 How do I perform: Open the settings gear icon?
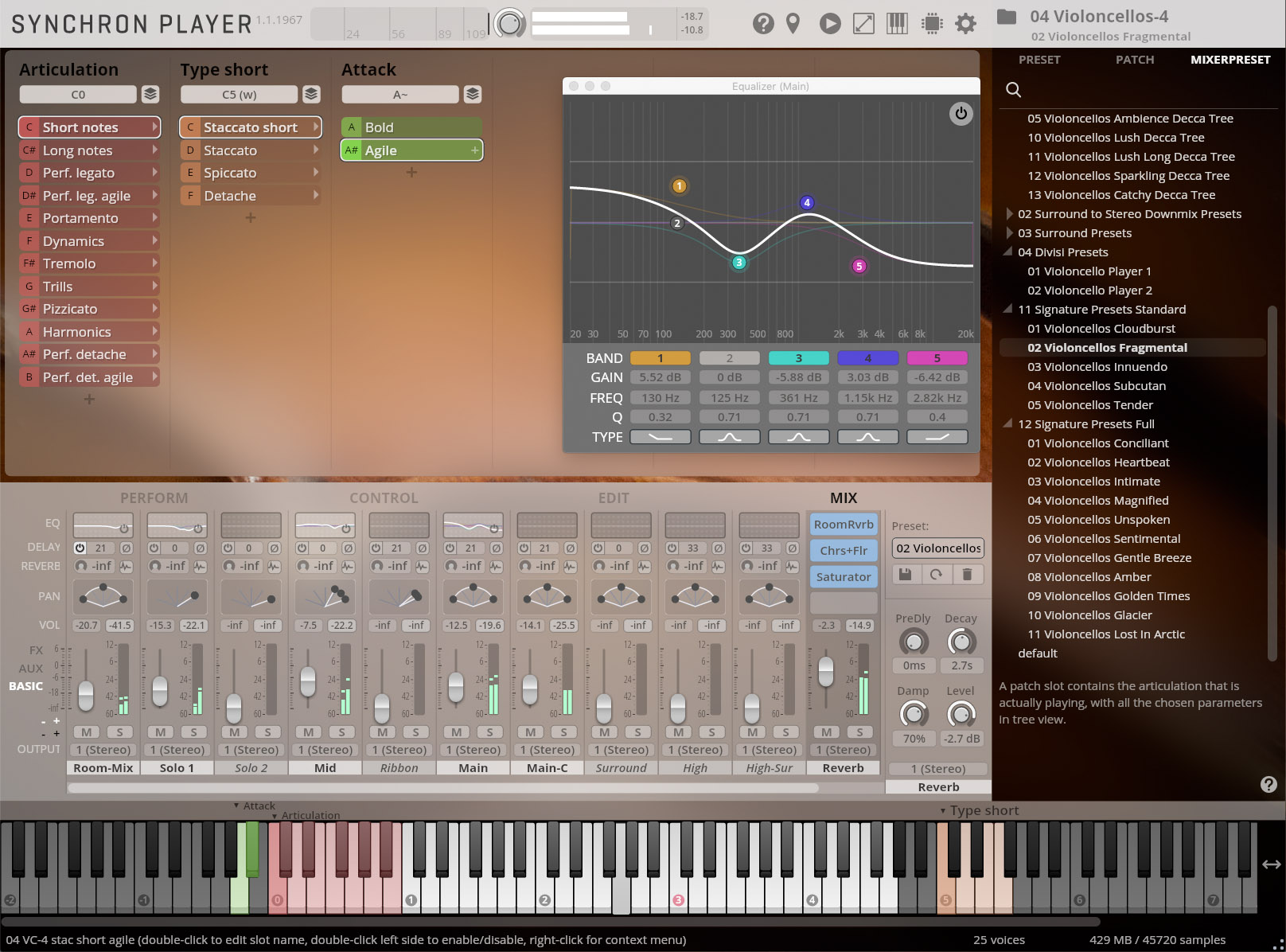coord(965,24)
